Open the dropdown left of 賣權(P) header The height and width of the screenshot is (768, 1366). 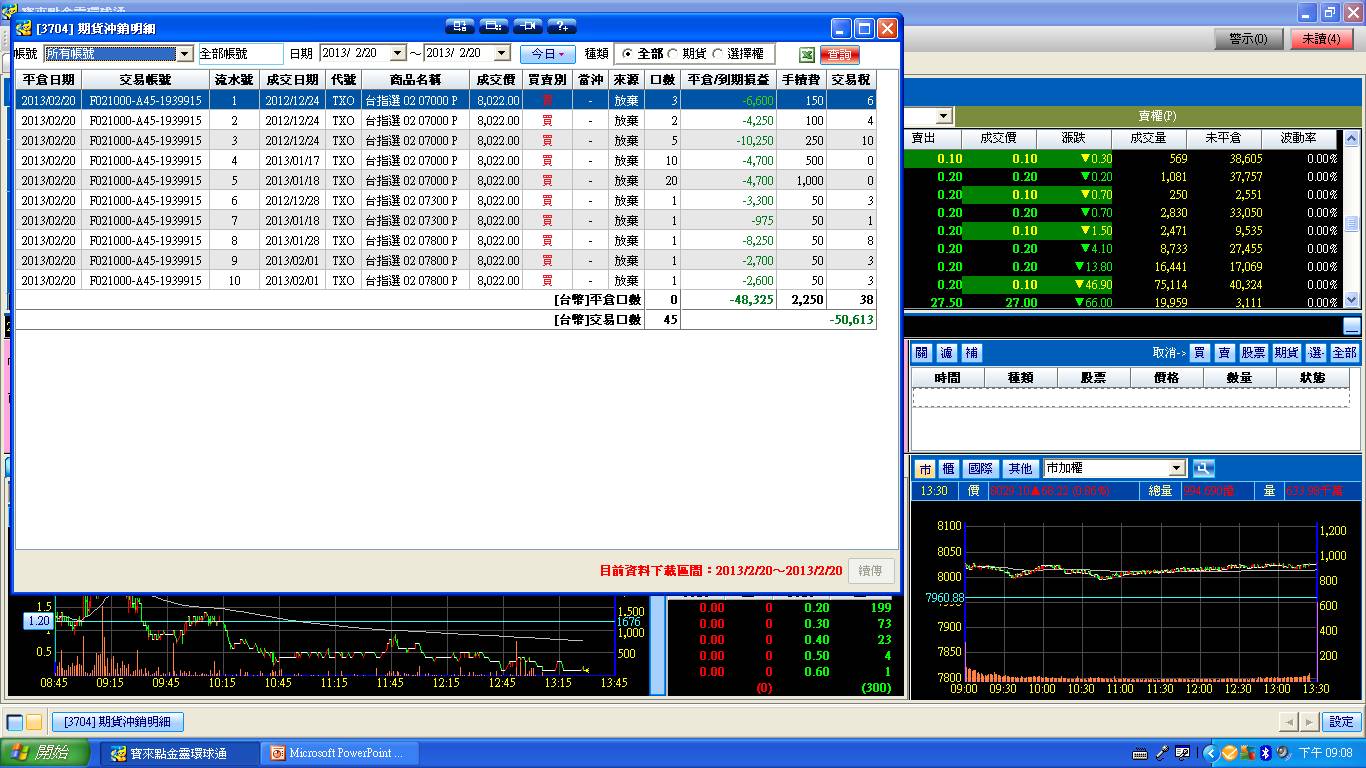pyautogui.click(x=943, y=116)
